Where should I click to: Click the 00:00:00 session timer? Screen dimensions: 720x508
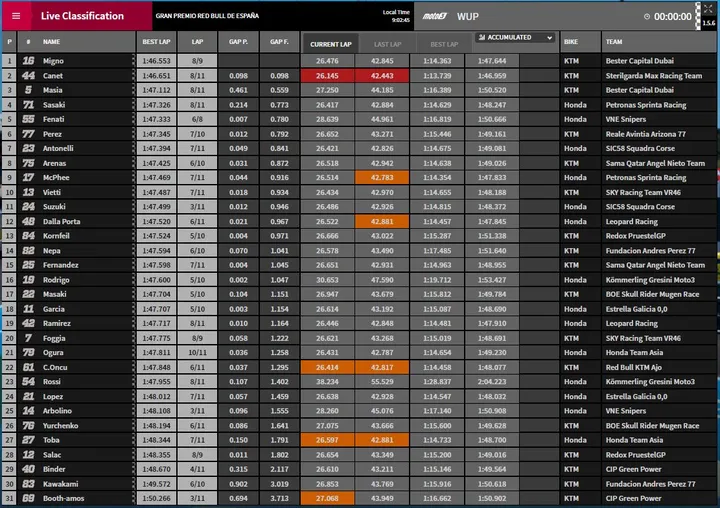pos(672,17)
